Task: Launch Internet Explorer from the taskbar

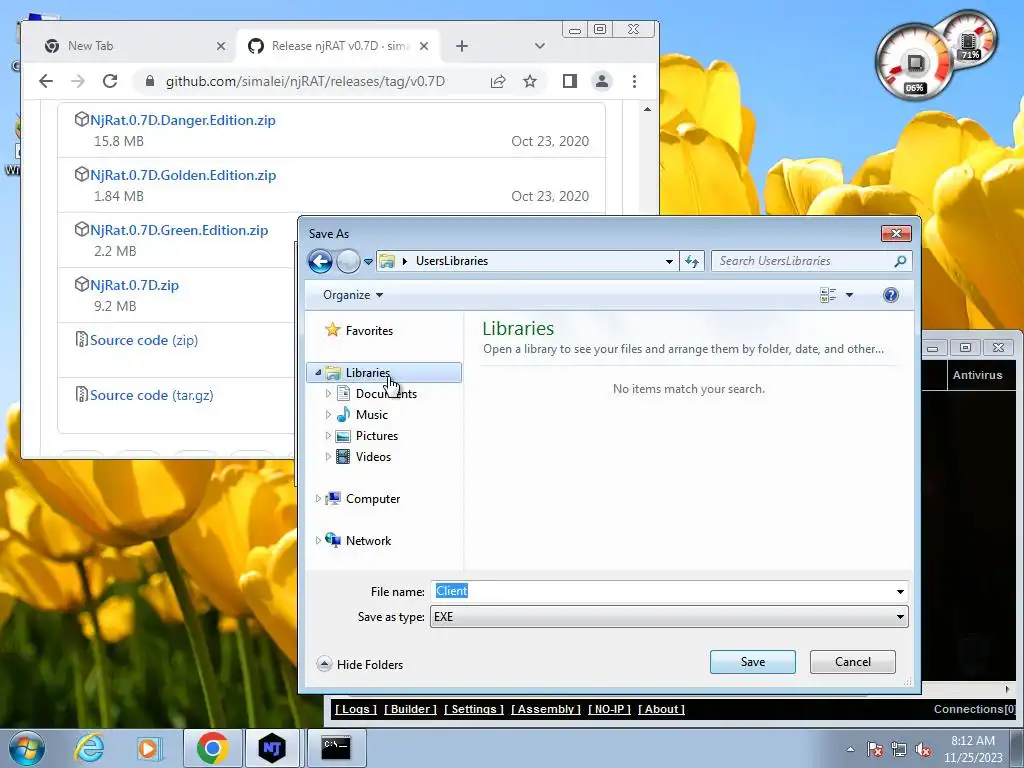Action: (x=89, y=748)
